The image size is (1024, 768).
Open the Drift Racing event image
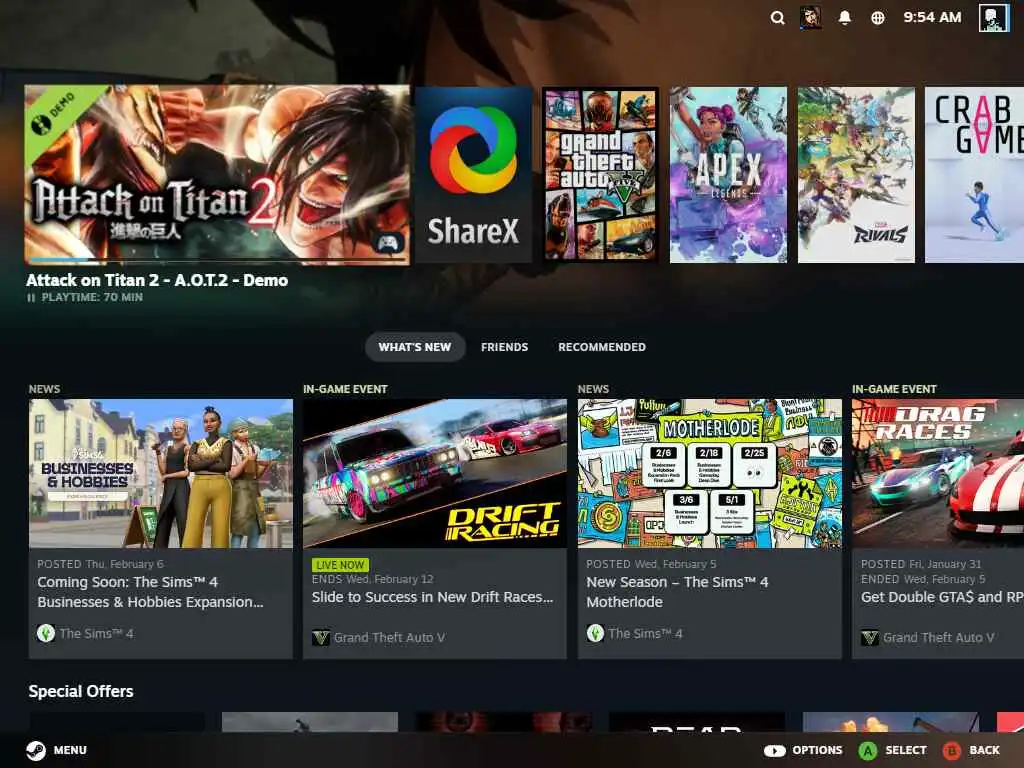[435, 473]
